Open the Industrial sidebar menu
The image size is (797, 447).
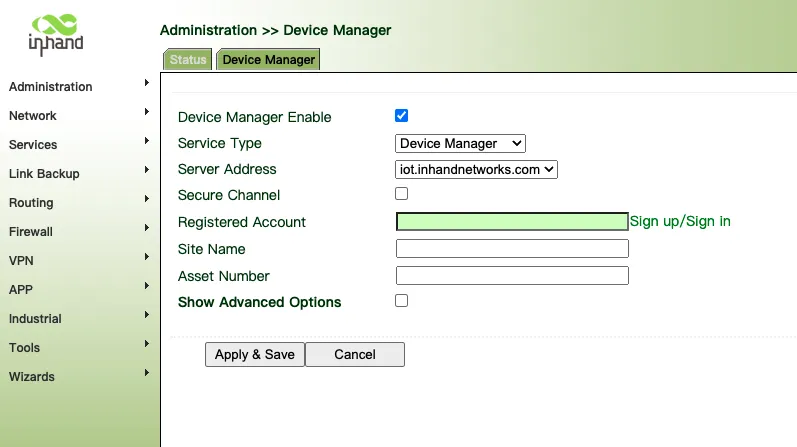tap(35, 318)
